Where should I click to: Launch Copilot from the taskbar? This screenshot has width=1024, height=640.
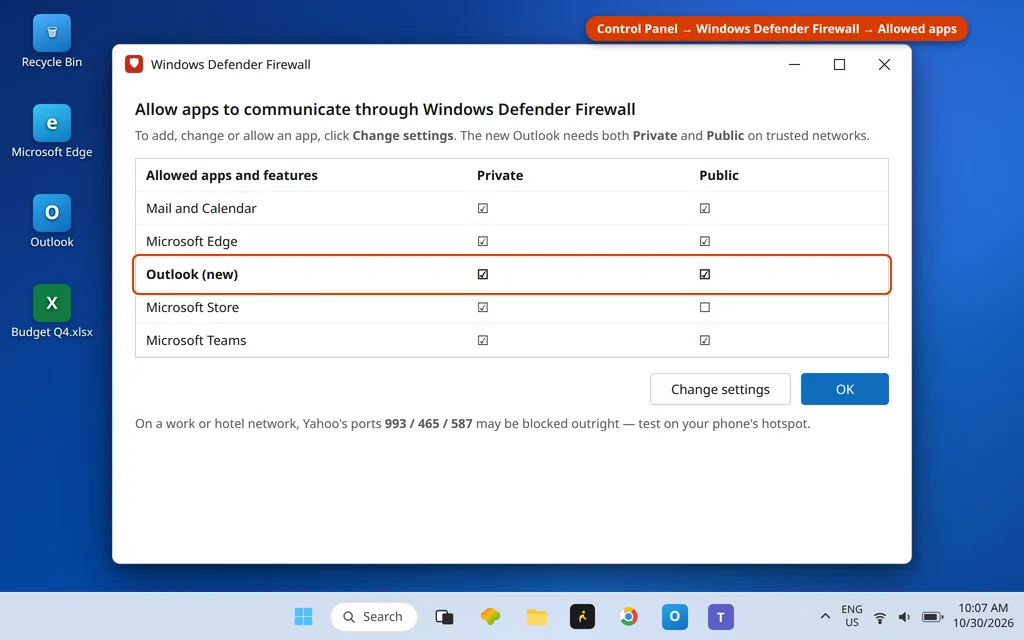pyautogui.click(x=490, y=616)
